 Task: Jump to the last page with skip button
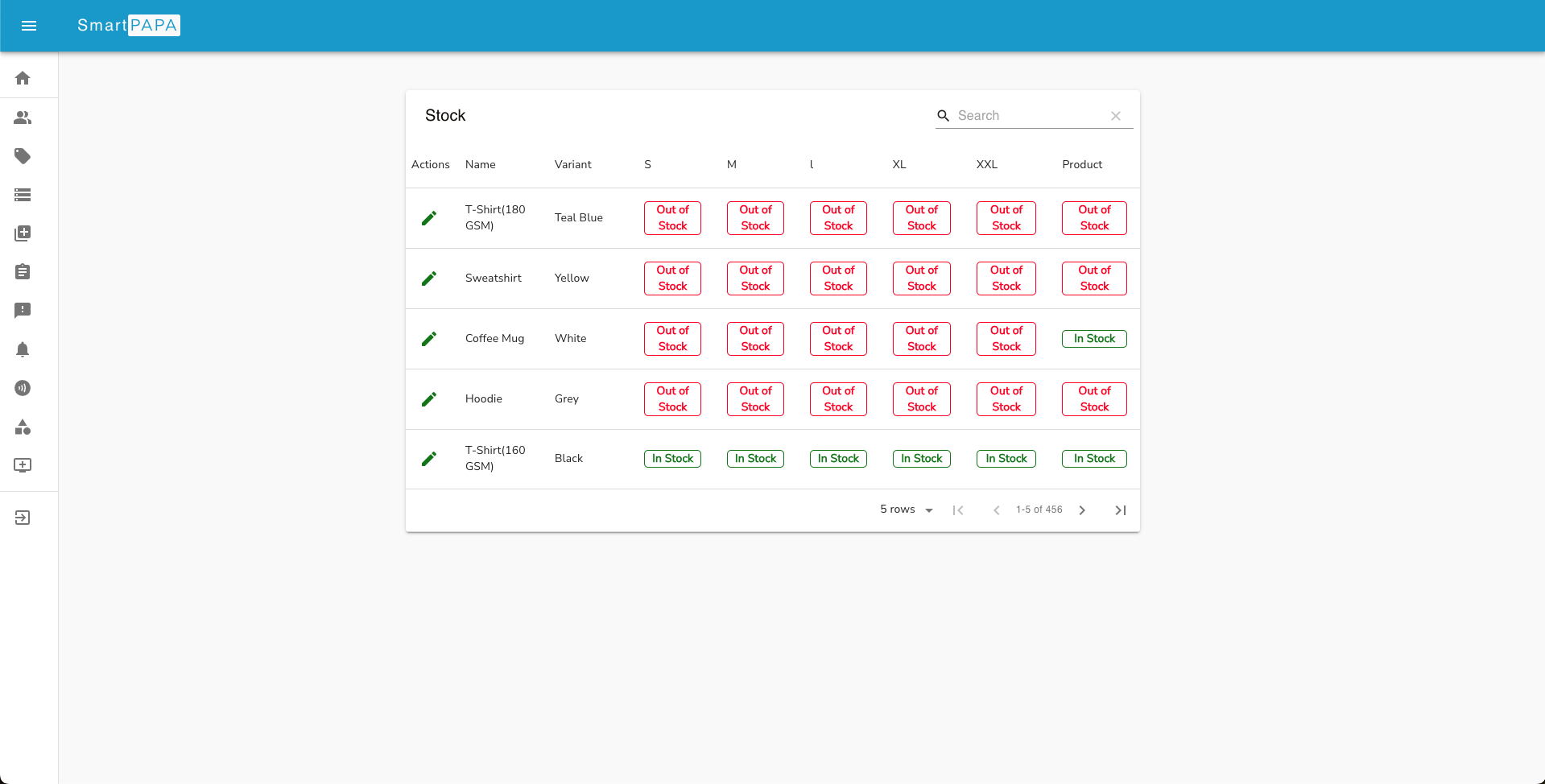(1120, 510)
